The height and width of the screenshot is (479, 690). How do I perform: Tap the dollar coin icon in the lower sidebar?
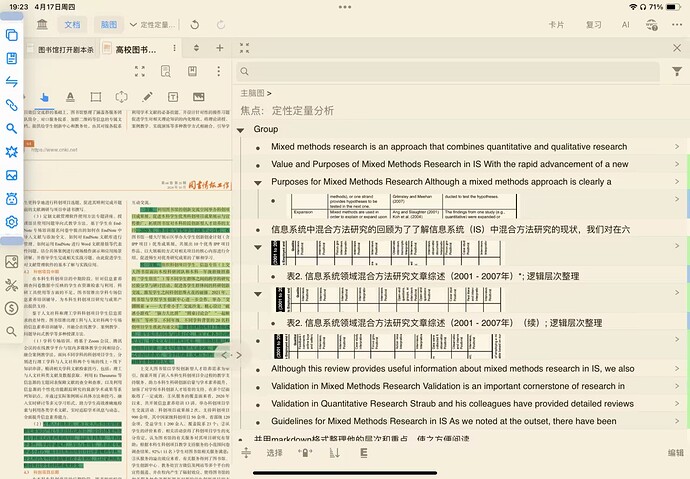(11, 308)
